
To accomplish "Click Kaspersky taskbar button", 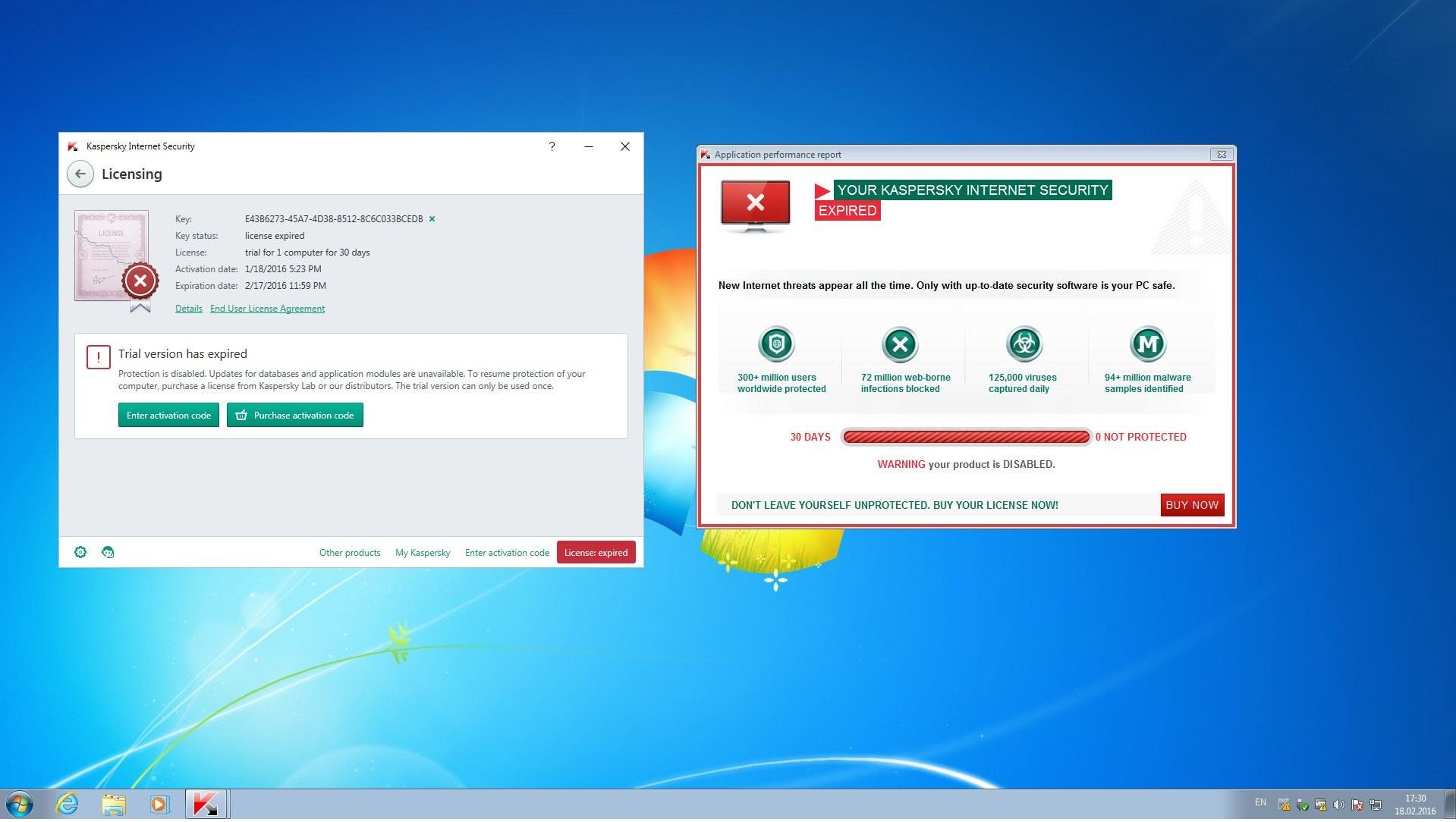I will (206, 805).
